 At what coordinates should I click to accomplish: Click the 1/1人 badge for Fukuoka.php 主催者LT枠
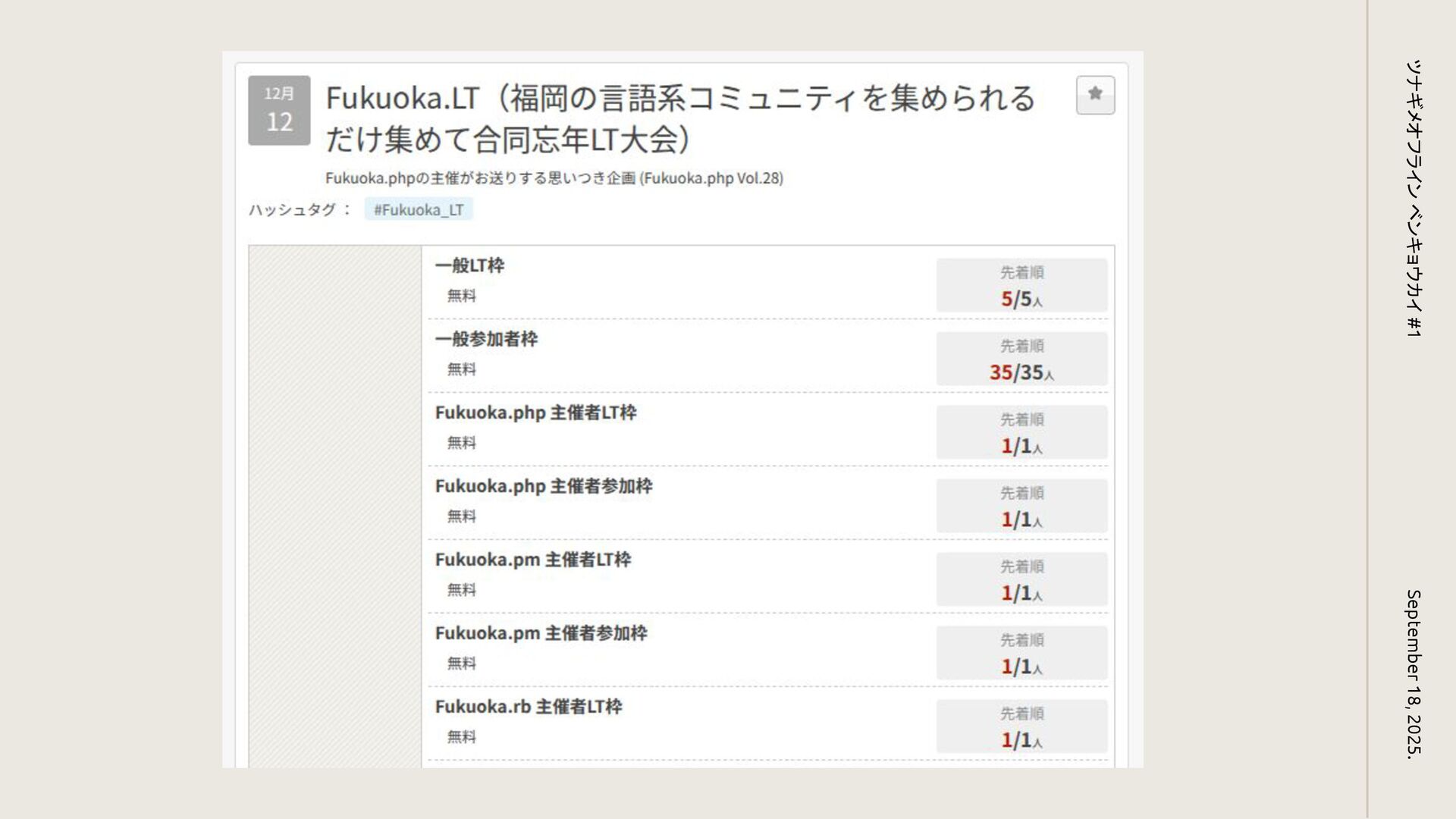(1021, 432)
